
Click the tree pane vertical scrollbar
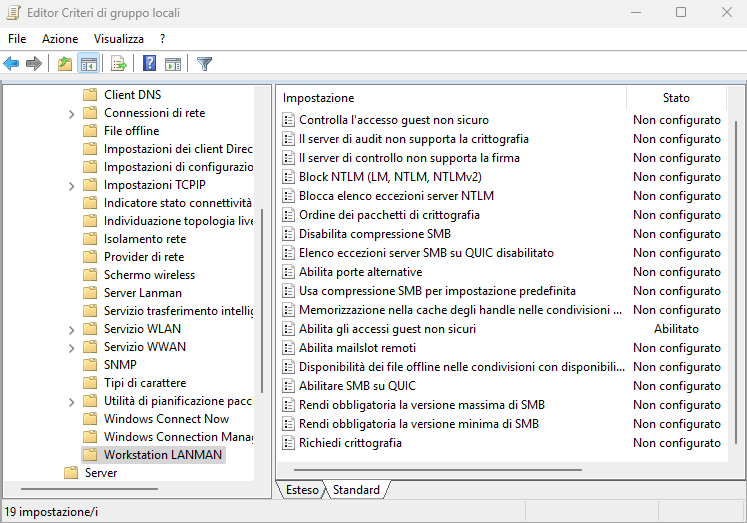[x=262, y=301]
